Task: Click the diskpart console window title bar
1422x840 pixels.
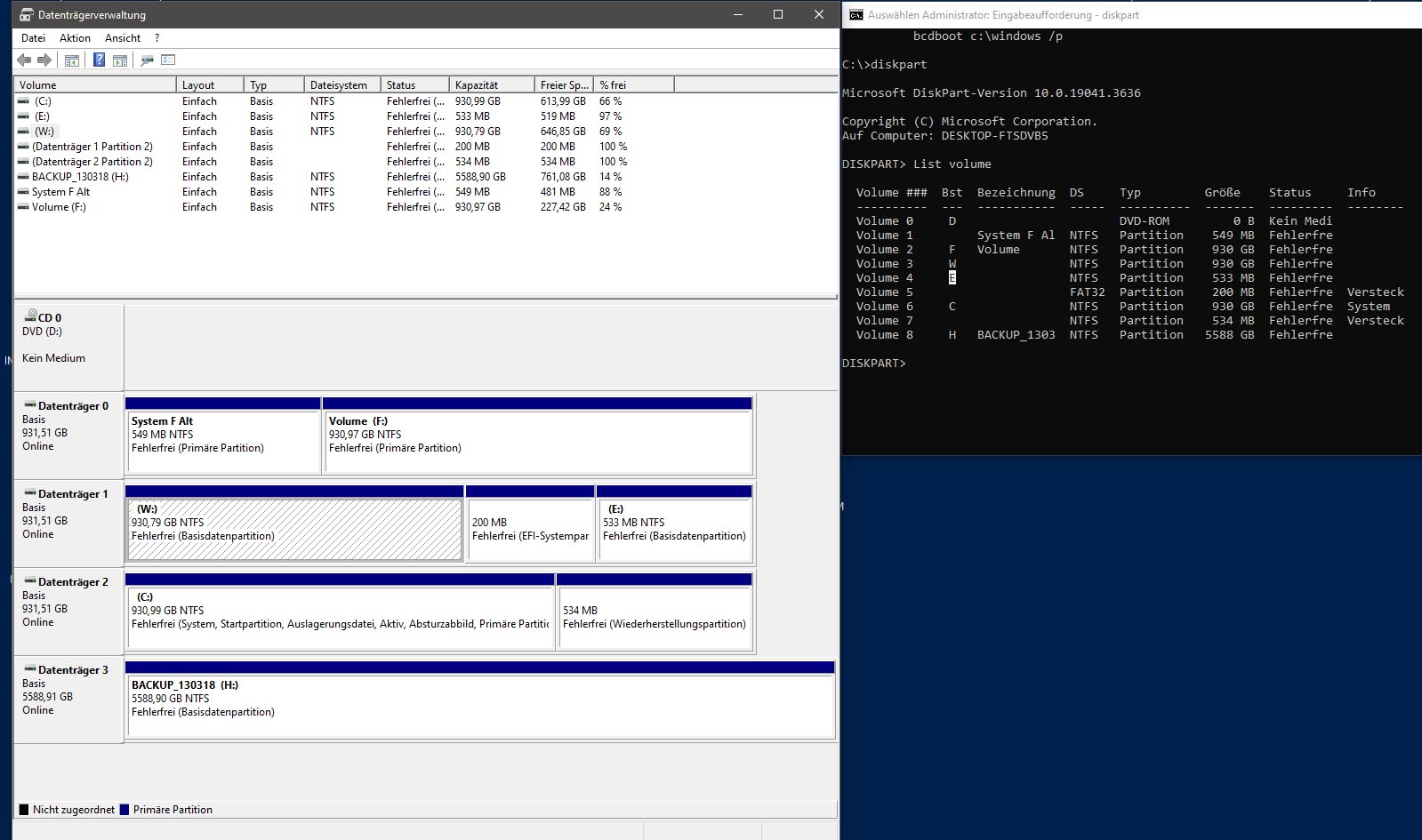Action: [1131, 14]
